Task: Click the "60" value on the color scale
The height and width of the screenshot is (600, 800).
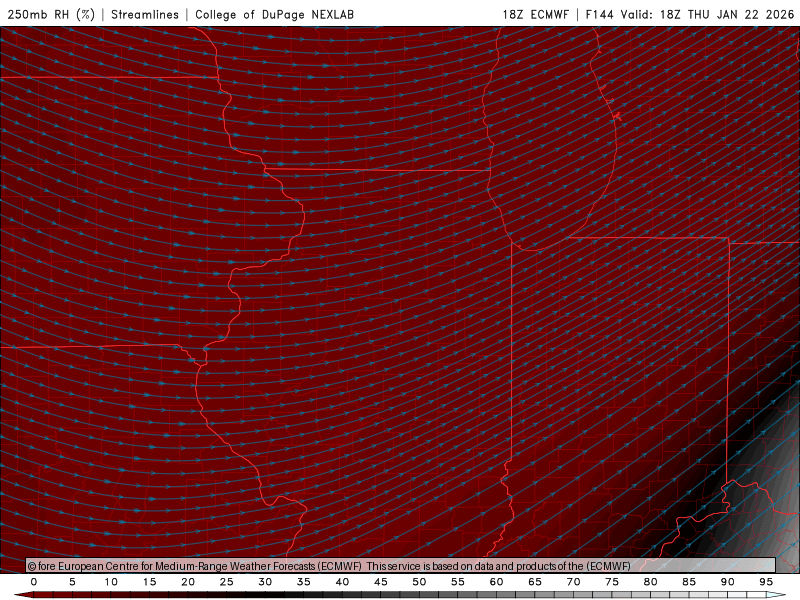Action: (x=496, y=582)
